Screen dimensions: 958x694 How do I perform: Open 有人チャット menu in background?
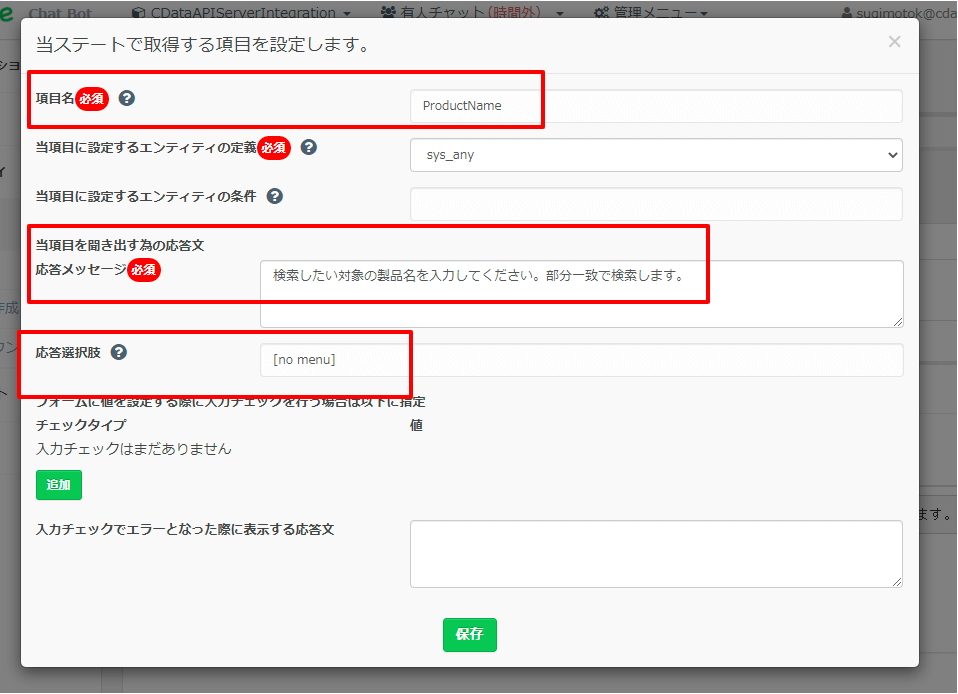point(472,12)
